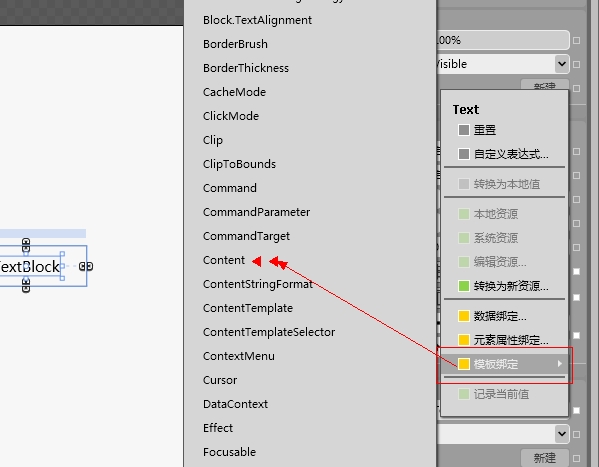Click the right margin link icon of TextBlock
The width and height of the screenshot is (599, 467).
click(86, 266)
